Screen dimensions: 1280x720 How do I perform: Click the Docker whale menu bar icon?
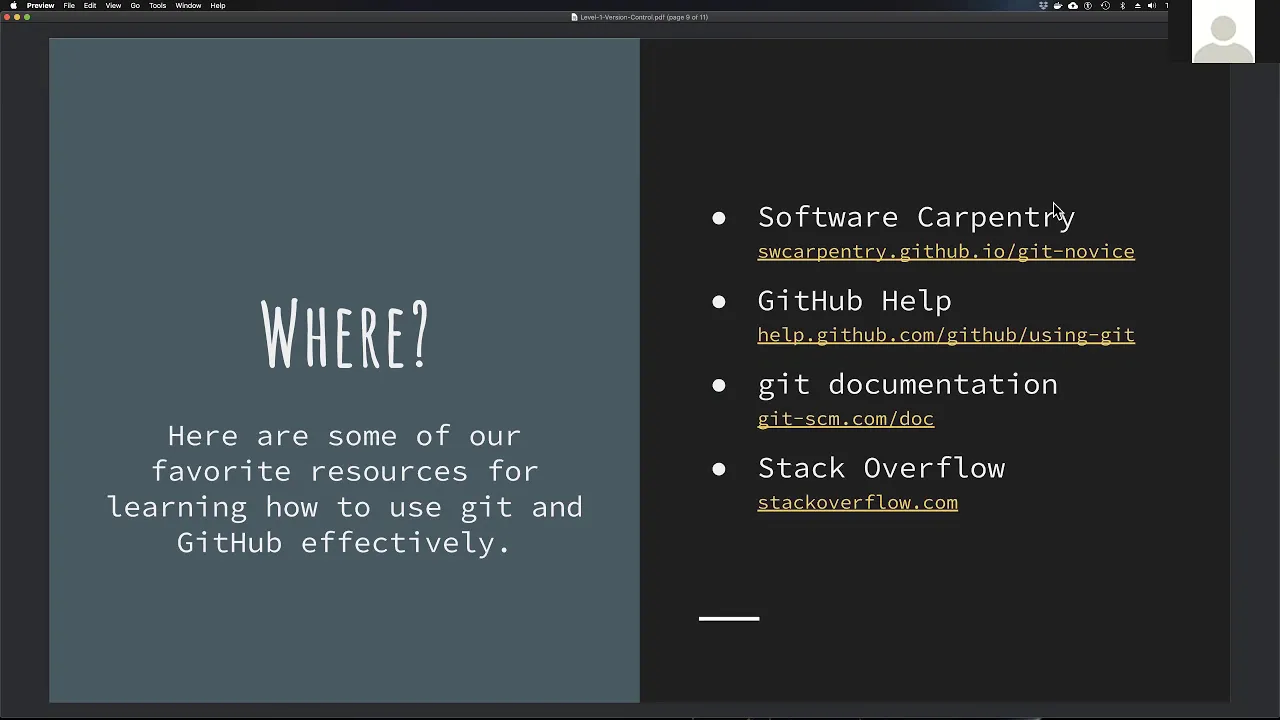[1058, 5]
